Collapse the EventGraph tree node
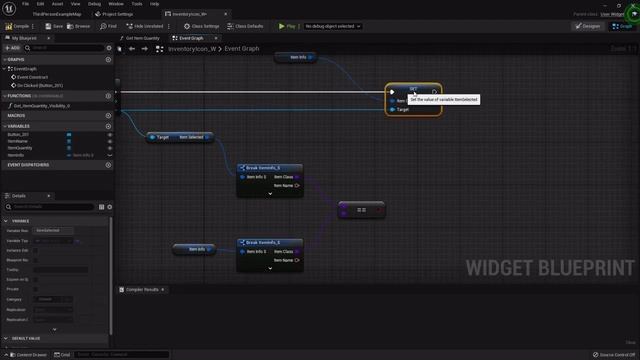This screenshot has height=360, width=640. (x=5, y=69)
